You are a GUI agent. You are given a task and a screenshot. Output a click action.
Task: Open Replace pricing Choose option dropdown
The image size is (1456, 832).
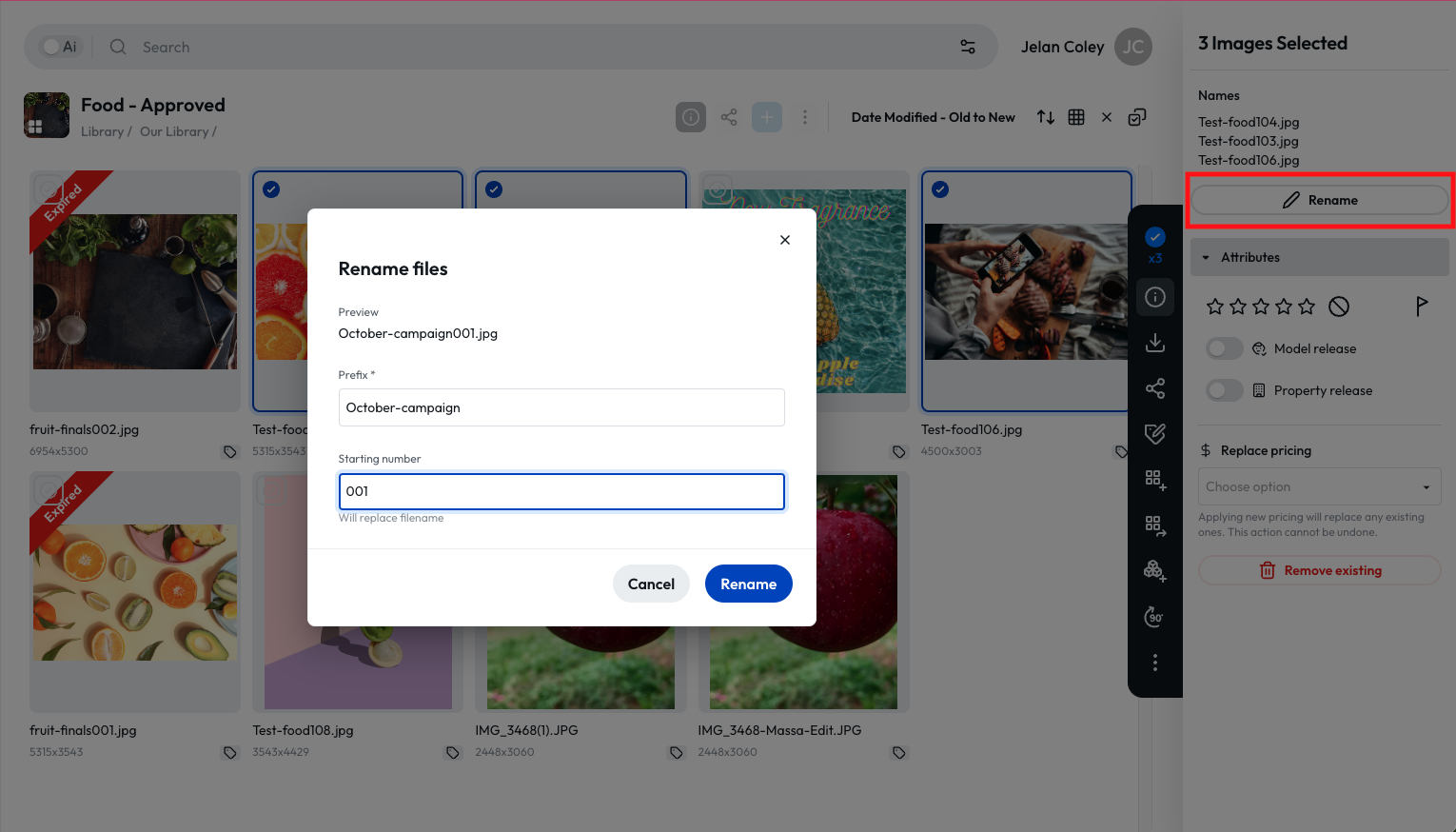click(x=1320, y=486)
